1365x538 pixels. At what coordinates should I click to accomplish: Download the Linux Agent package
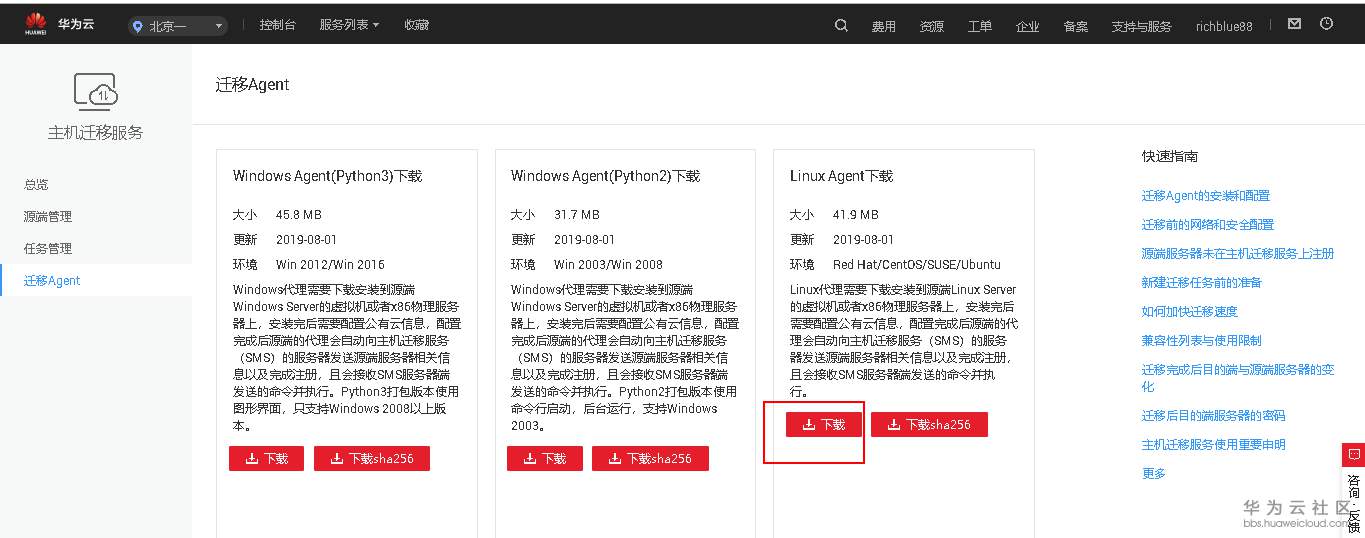pos(823,425)
